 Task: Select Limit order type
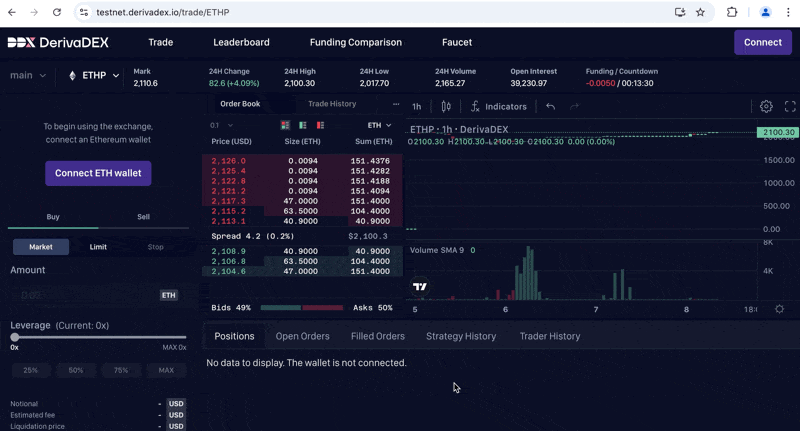click(98, 247)
